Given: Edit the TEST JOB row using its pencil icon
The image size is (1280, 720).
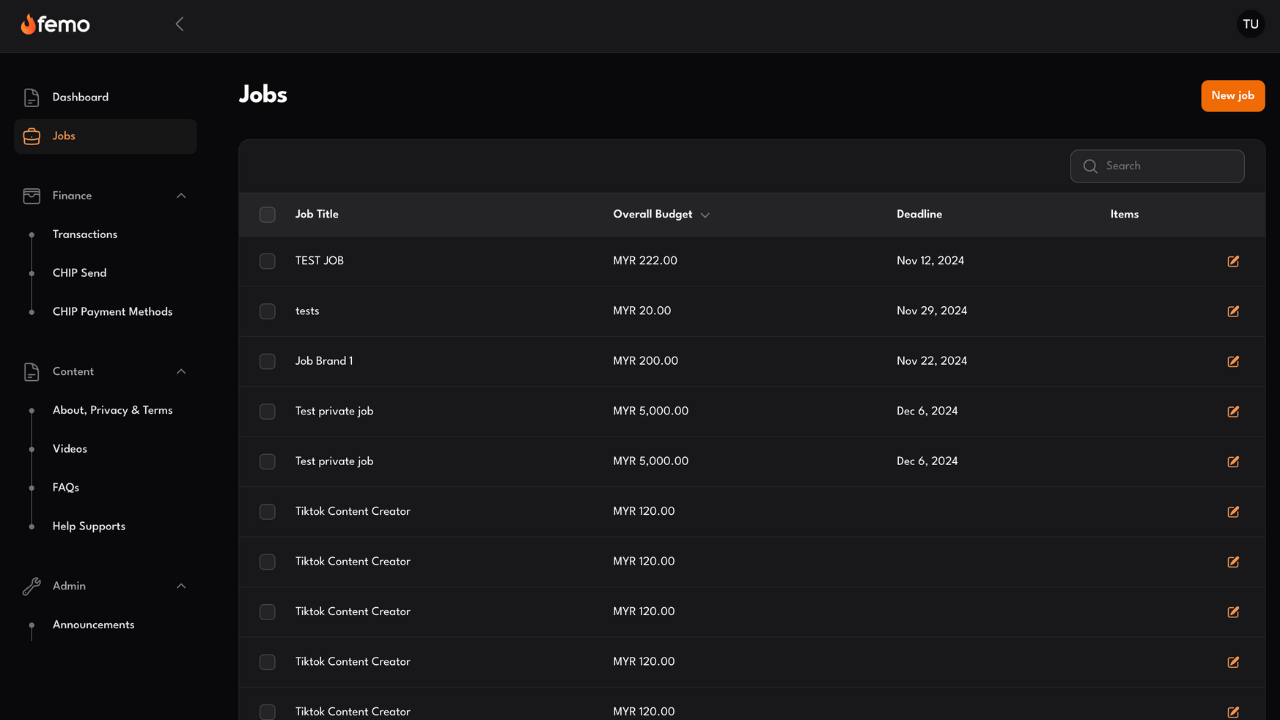Looking at the screenshot, I should (1232, 261).
